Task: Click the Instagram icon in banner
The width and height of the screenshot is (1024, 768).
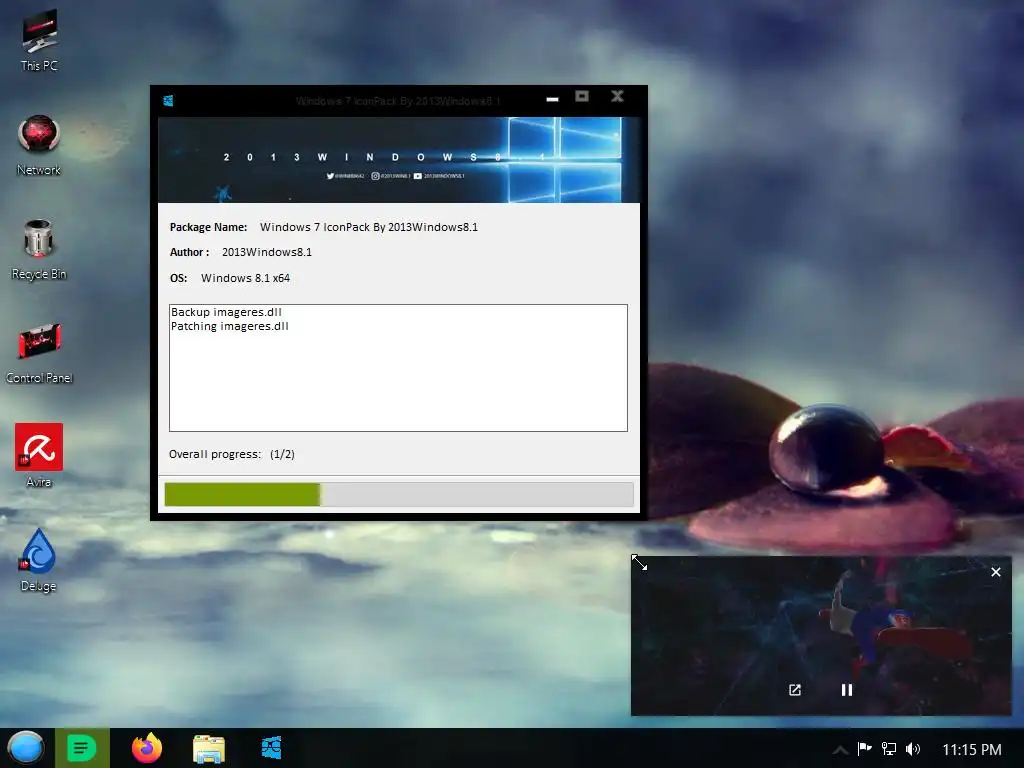Action: pyautogui.click(x=375, y=176)
